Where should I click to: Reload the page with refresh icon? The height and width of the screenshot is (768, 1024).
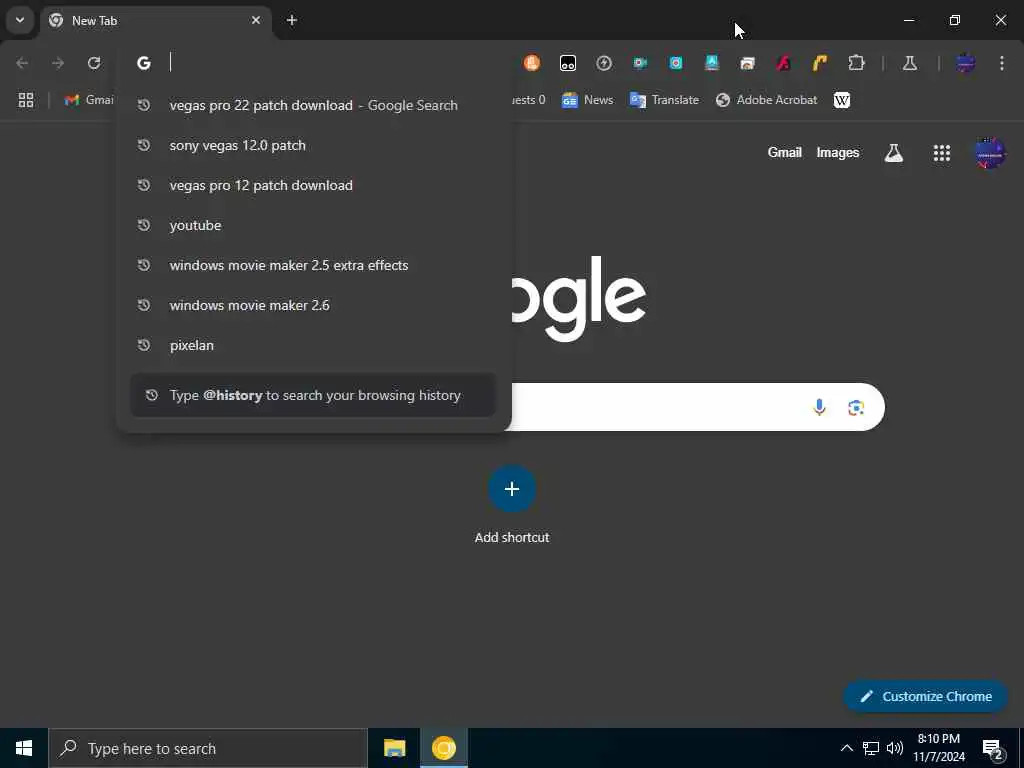click(x=94, y=63)
